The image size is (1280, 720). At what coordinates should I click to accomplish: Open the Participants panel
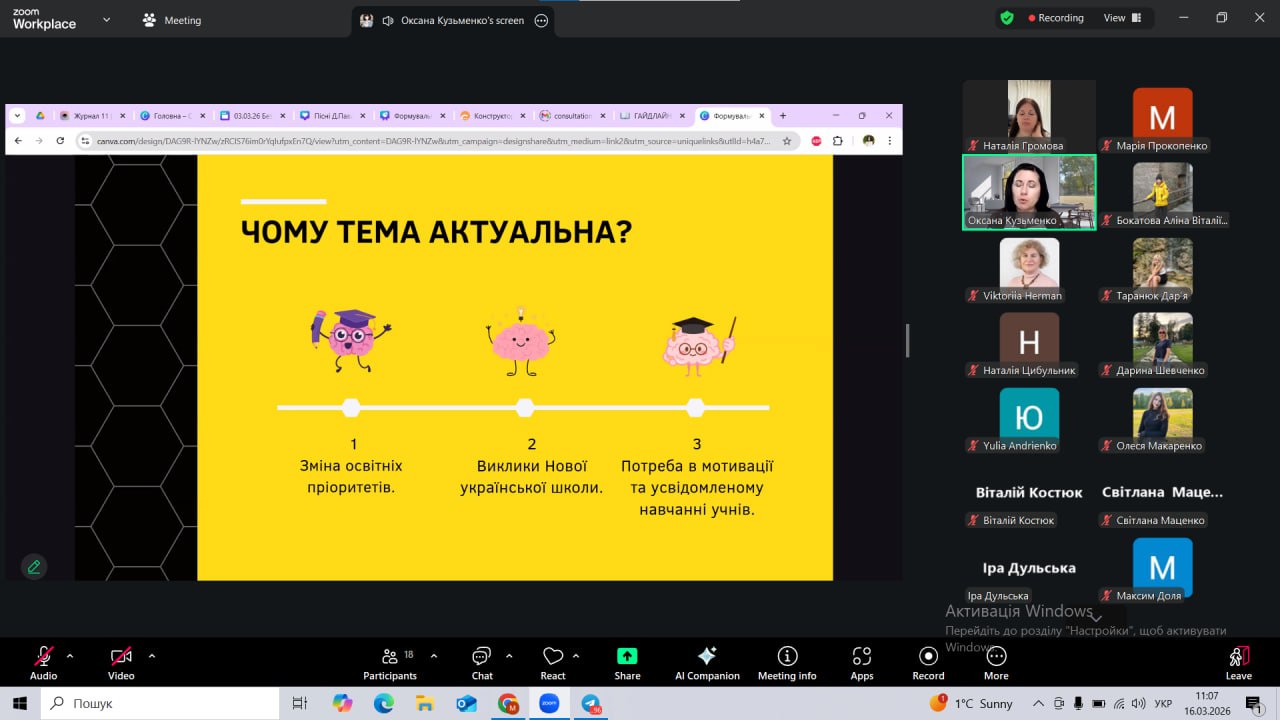coord(389,662)
